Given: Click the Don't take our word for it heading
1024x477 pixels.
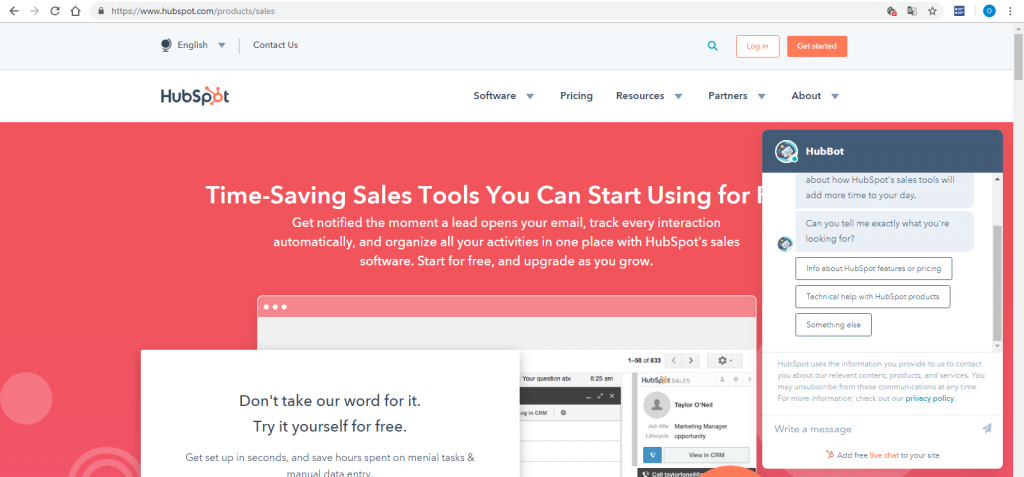Looking at the screenshot, I should 330,401.
